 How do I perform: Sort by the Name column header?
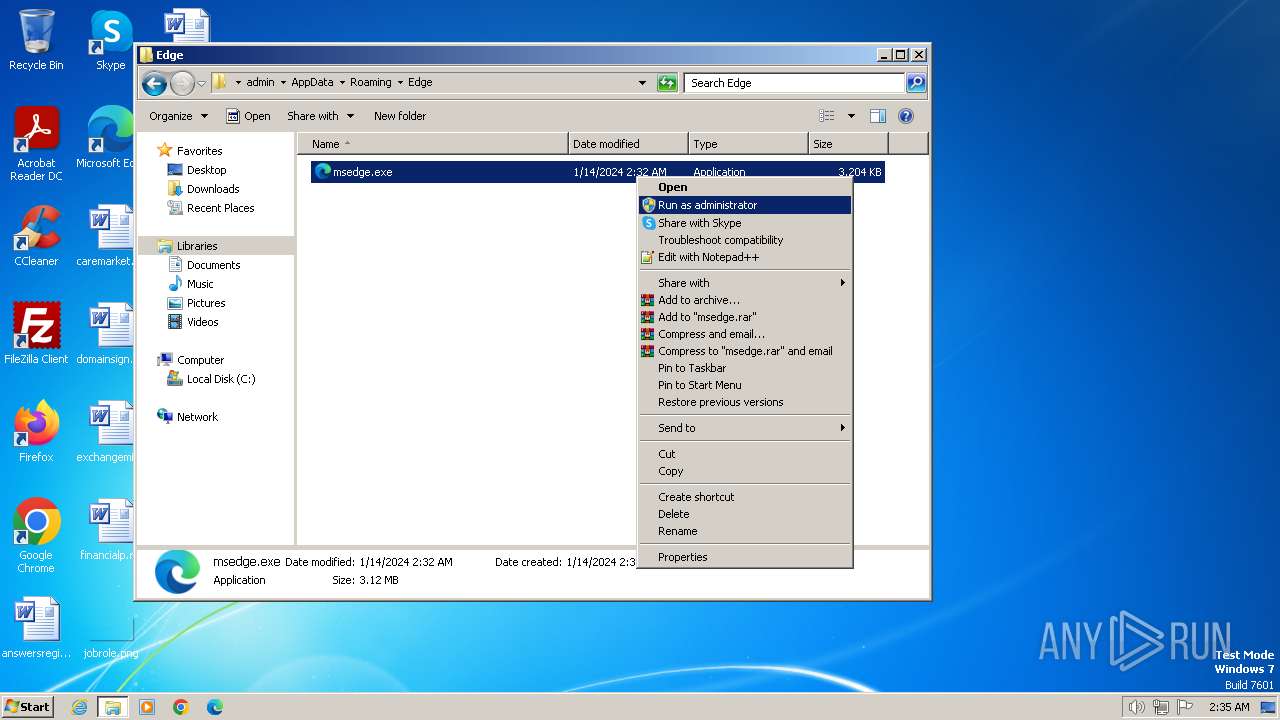point(433,144)
